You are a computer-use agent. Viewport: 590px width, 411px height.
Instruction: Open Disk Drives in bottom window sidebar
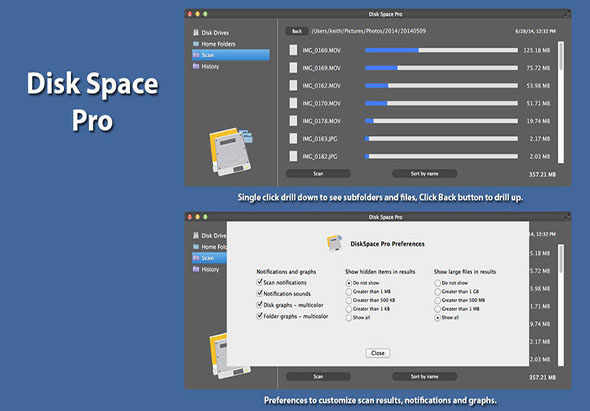click(x=210, y=236)
